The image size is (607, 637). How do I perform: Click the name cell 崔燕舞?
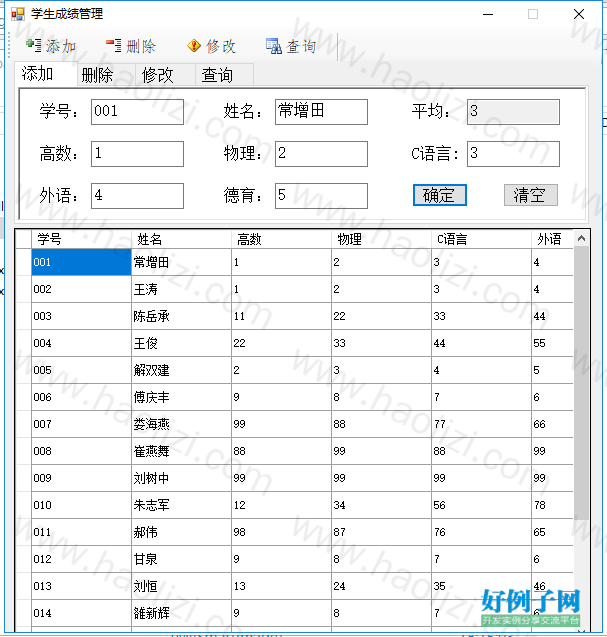(x=181, y=451)
